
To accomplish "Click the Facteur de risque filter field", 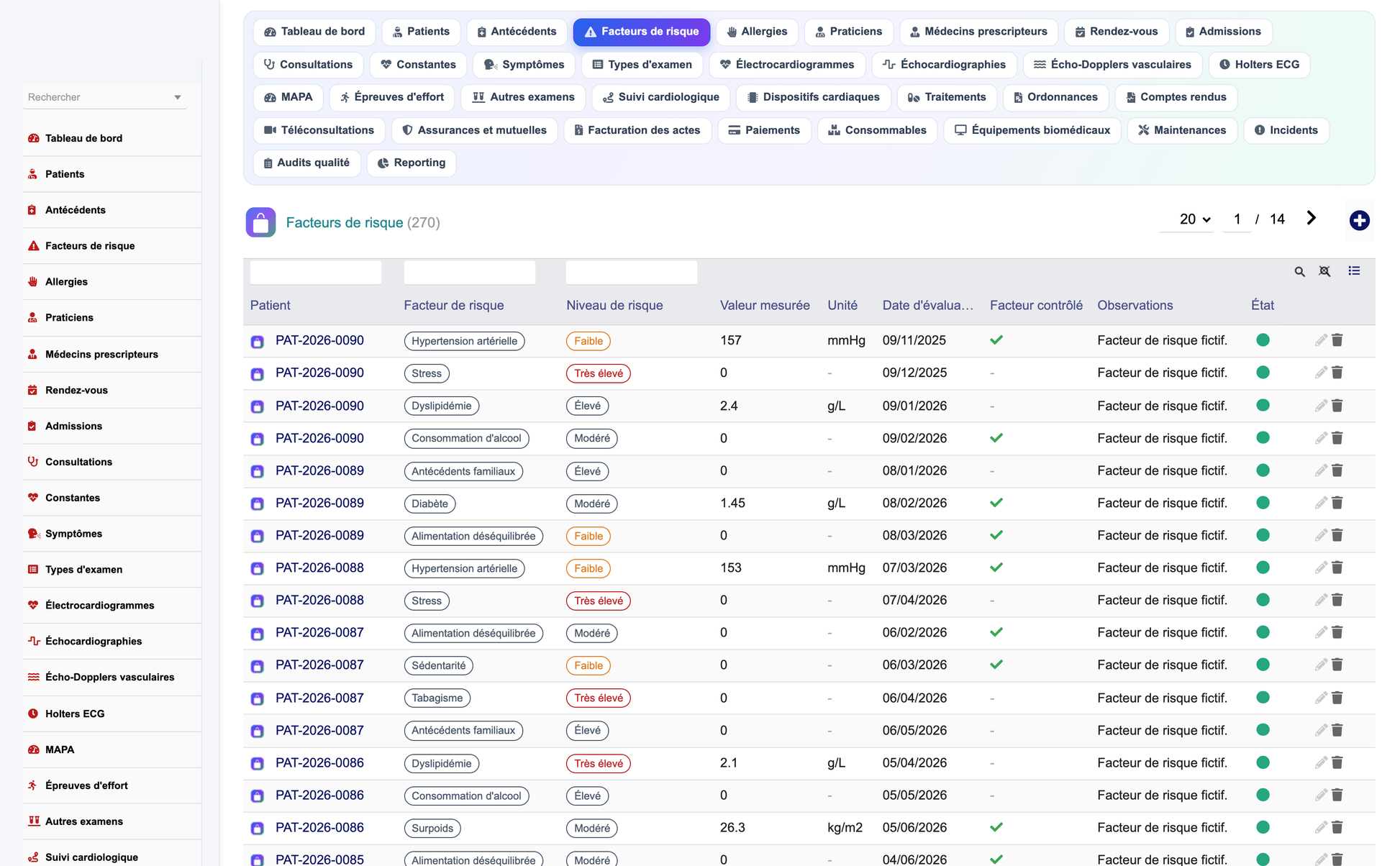I will point(470,273).
